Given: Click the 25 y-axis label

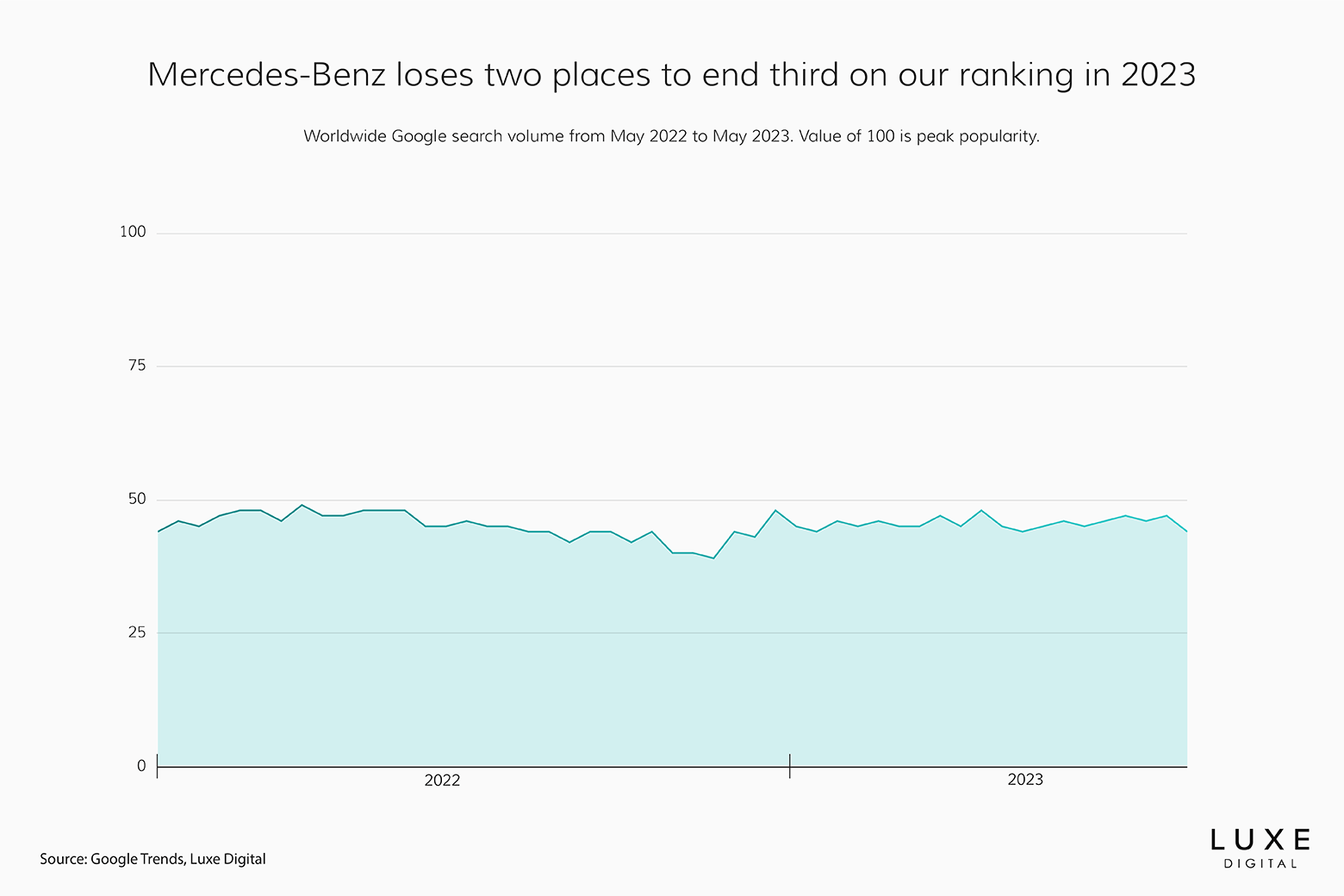Looking at the screenshot, I should click(x=137, y=632).
